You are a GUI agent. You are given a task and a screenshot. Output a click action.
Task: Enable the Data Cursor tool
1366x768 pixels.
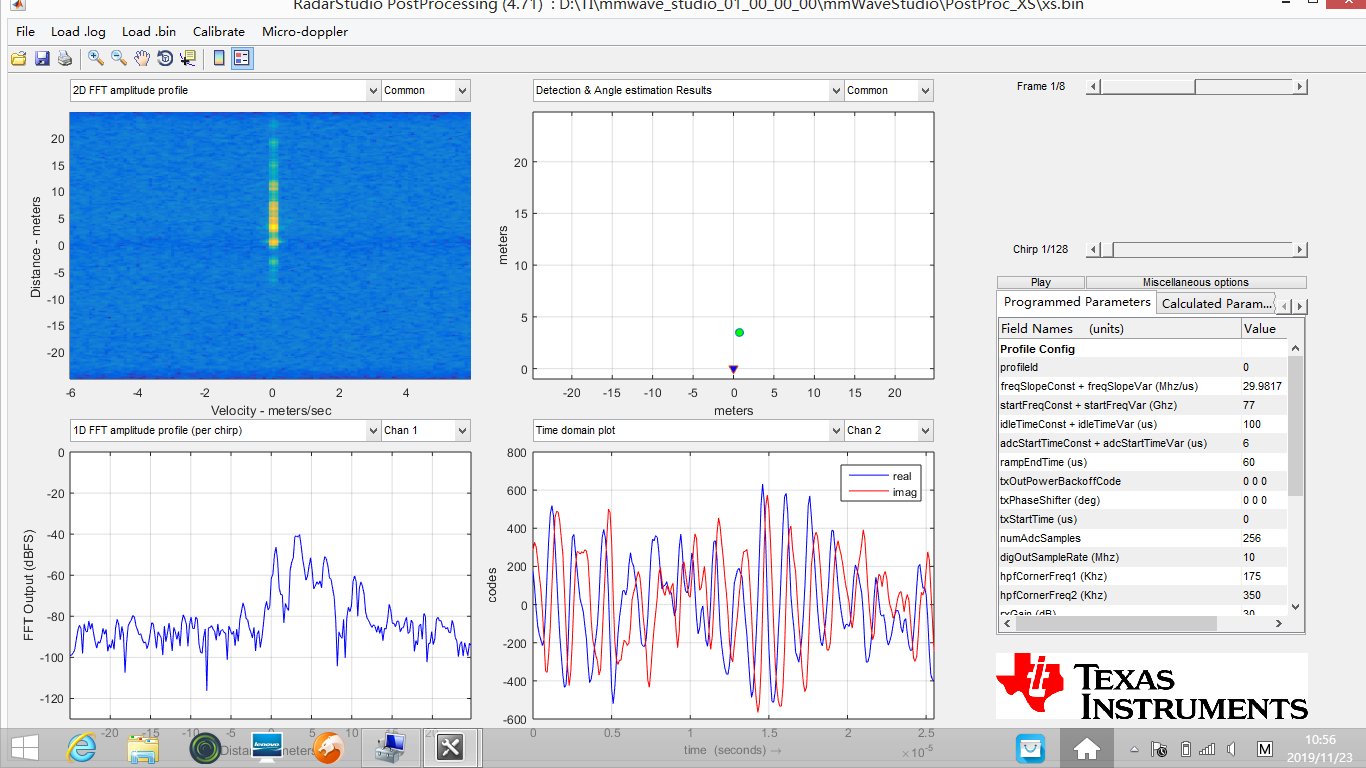pyautogui.click(x=186, y=58)
